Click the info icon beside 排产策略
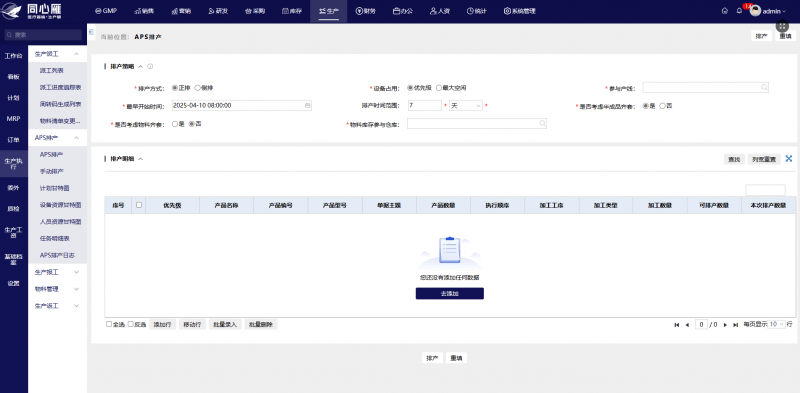Viewport: 800px width, 393px height. tap(150, 66)
